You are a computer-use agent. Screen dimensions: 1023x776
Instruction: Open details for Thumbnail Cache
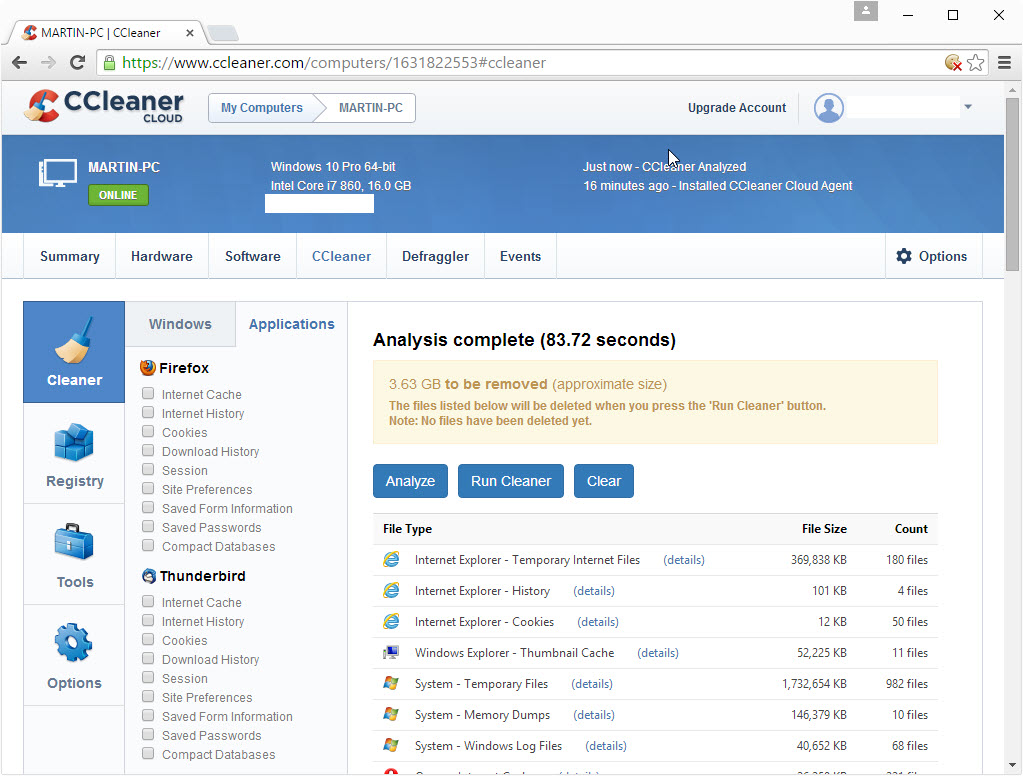coord(658,653)
